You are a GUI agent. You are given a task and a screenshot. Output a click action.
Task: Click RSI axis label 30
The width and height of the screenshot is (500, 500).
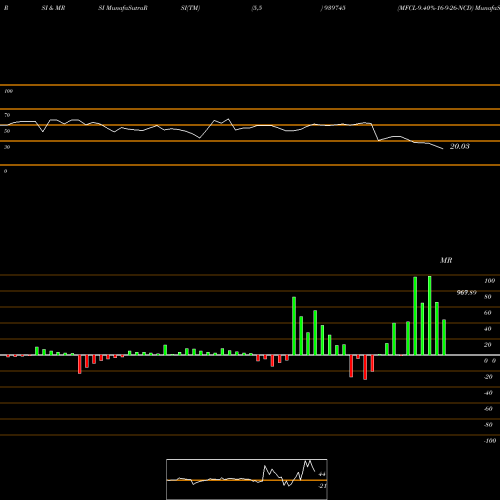pos(7,147)
